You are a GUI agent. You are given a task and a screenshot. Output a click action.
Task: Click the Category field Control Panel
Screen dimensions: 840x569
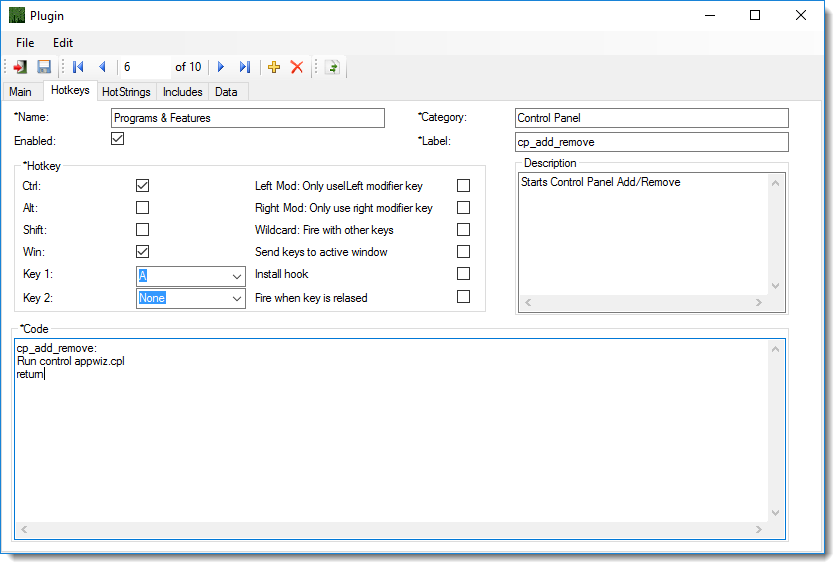coord(651,118)
